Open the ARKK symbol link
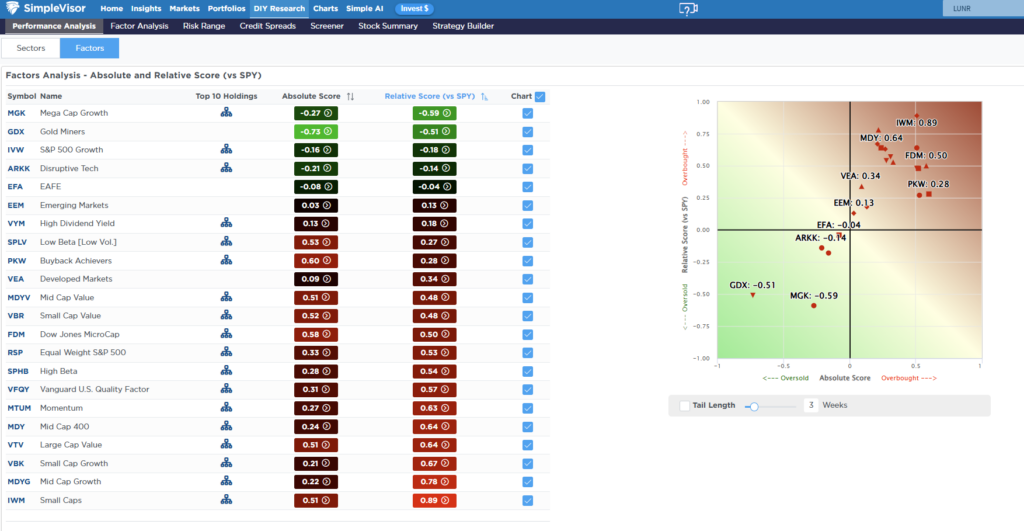 (18, 169)
